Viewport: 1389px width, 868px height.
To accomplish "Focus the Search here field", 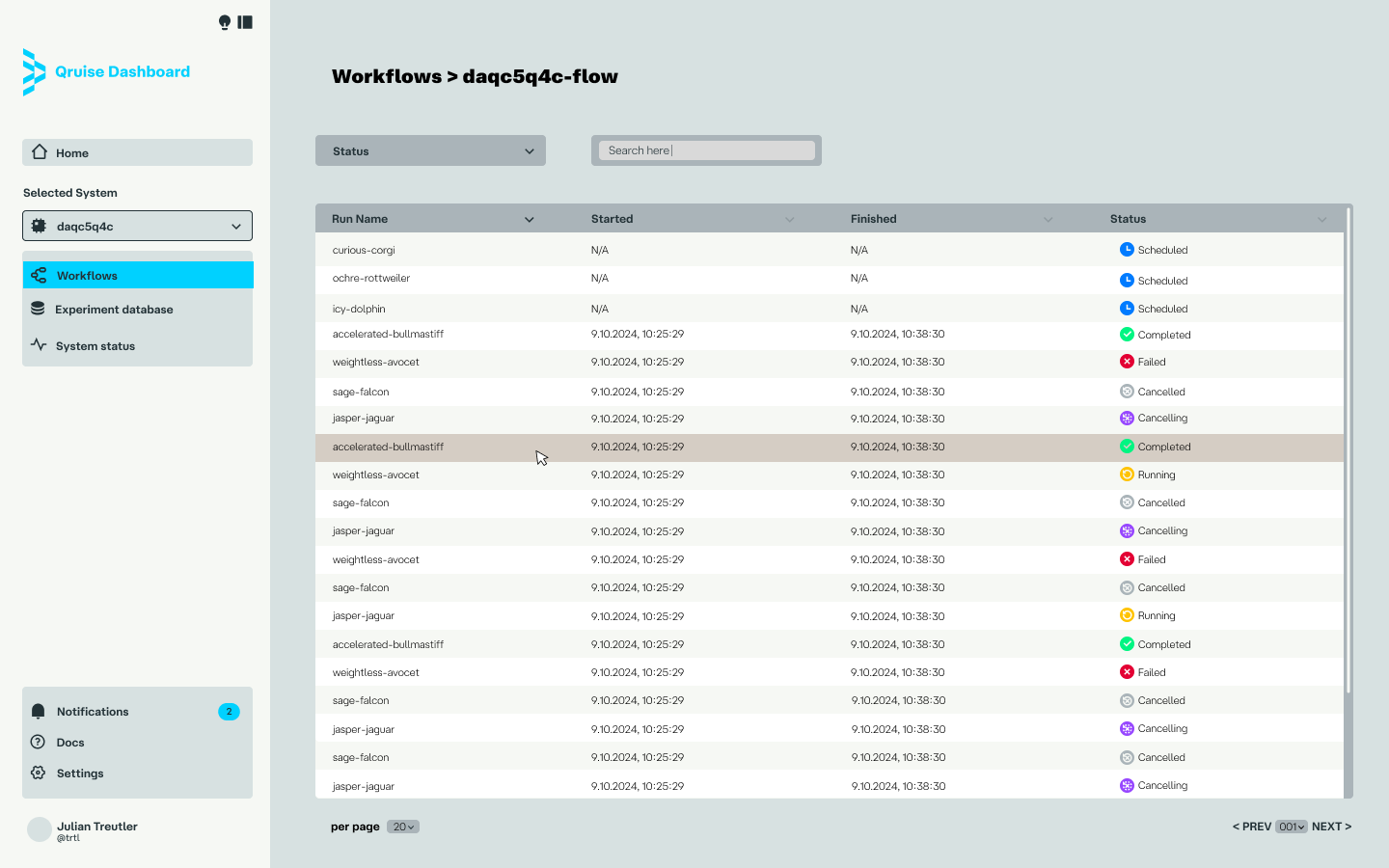I will point(707,150).
